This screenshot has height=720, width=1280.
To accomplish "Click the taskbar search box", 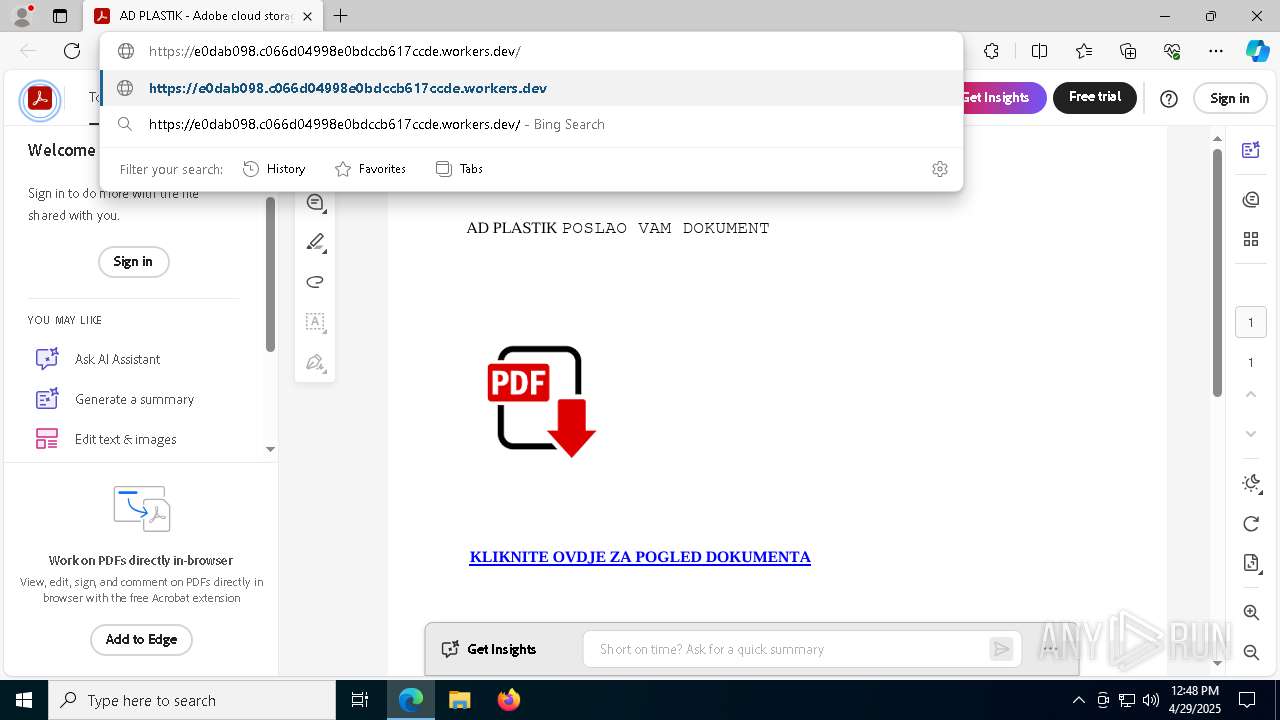I will point(192,700).
